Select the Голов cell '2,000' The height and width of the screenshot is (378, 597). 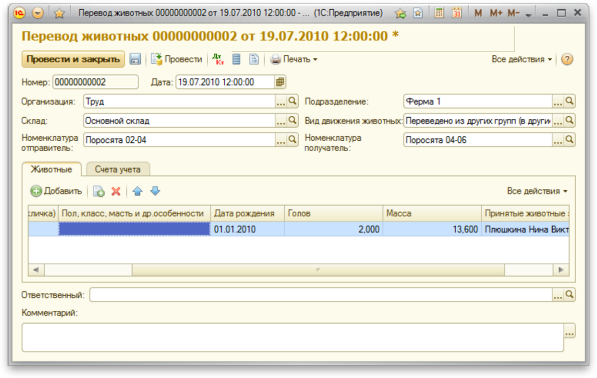pyautogui.click(x=334, y=230)
